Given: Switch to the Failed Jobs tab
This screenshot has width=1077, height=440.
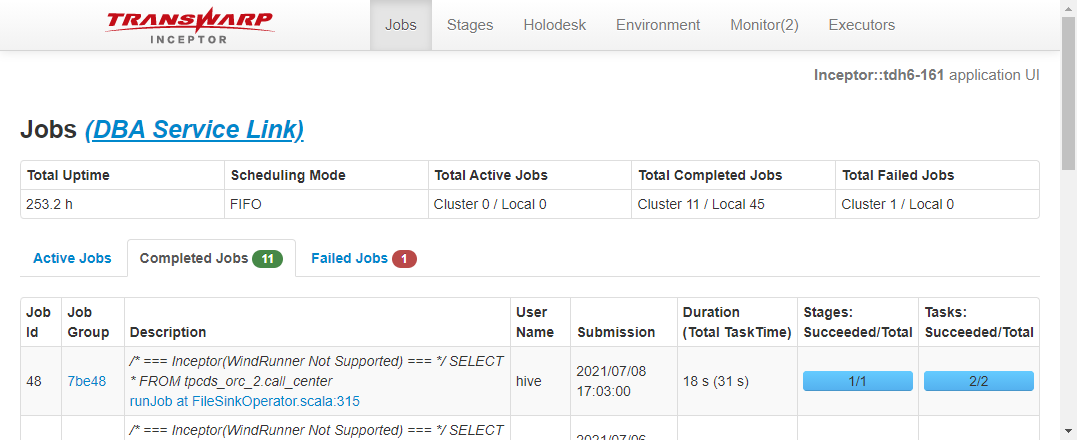Looking at the screenshot, I should [x=349, y=258].
